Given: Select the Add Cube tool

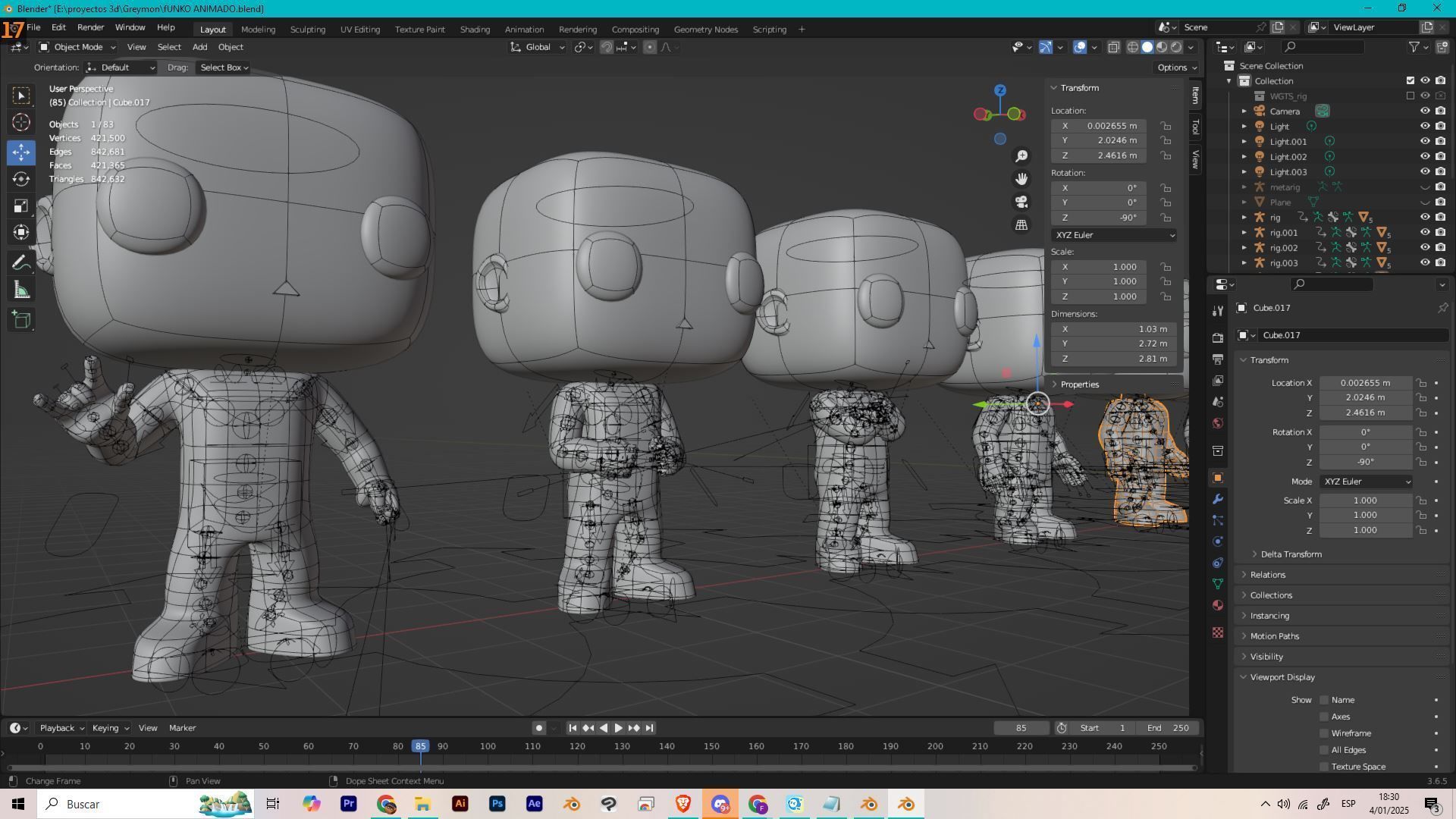Looking at the screenshot, I should 21,320.
